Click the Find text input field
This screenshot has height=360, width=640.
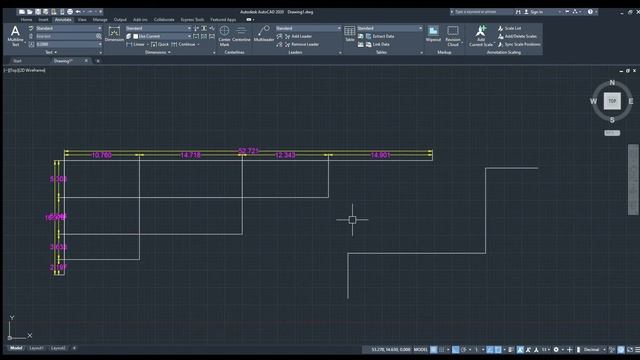tap(65, 36)
